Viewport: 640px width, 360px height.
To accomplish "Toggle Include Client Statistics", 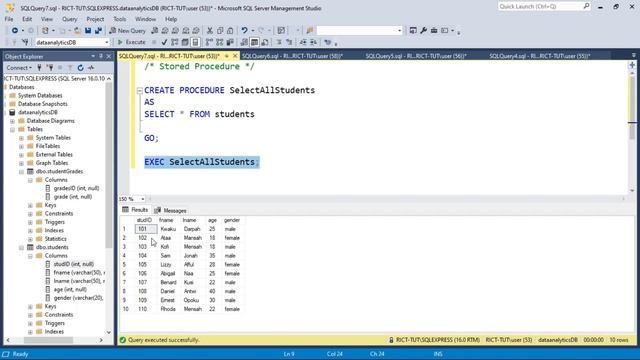I will pos(230,42).
